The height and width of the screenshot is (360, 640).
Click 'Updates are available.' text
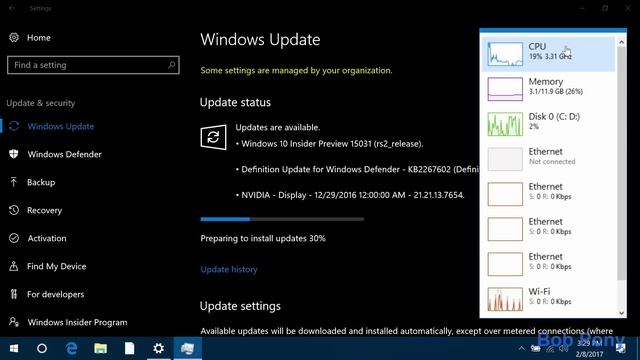coord(278,127)
